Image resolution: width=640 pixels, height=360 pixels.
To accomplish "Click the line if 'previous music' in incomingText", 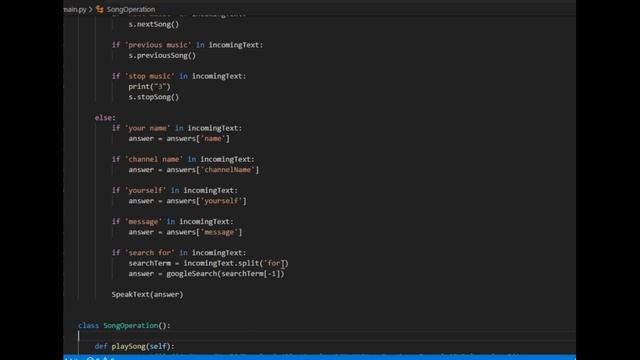I will coord(187,45).
